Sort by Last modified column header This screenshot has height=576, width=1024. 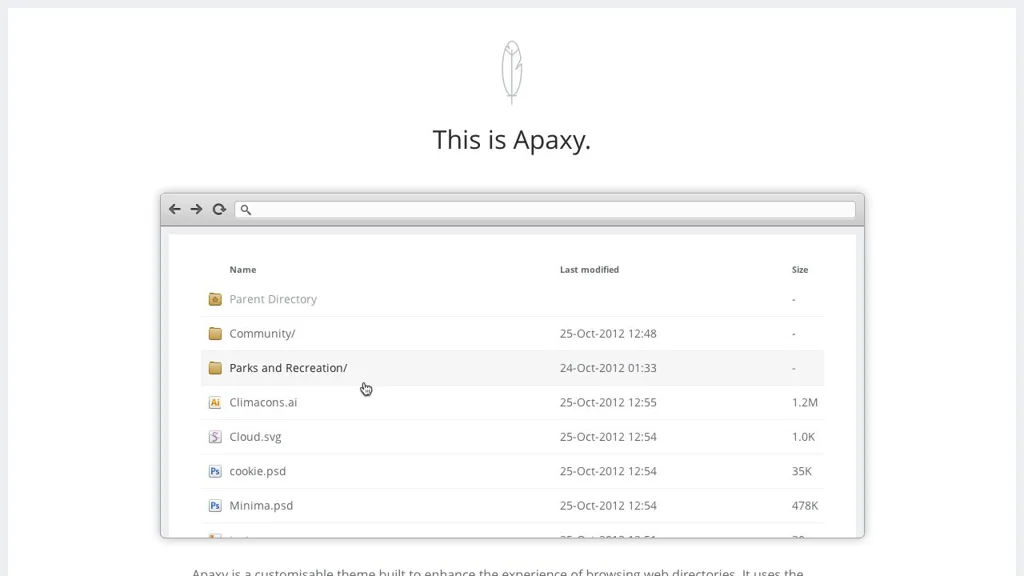point(589,270)
